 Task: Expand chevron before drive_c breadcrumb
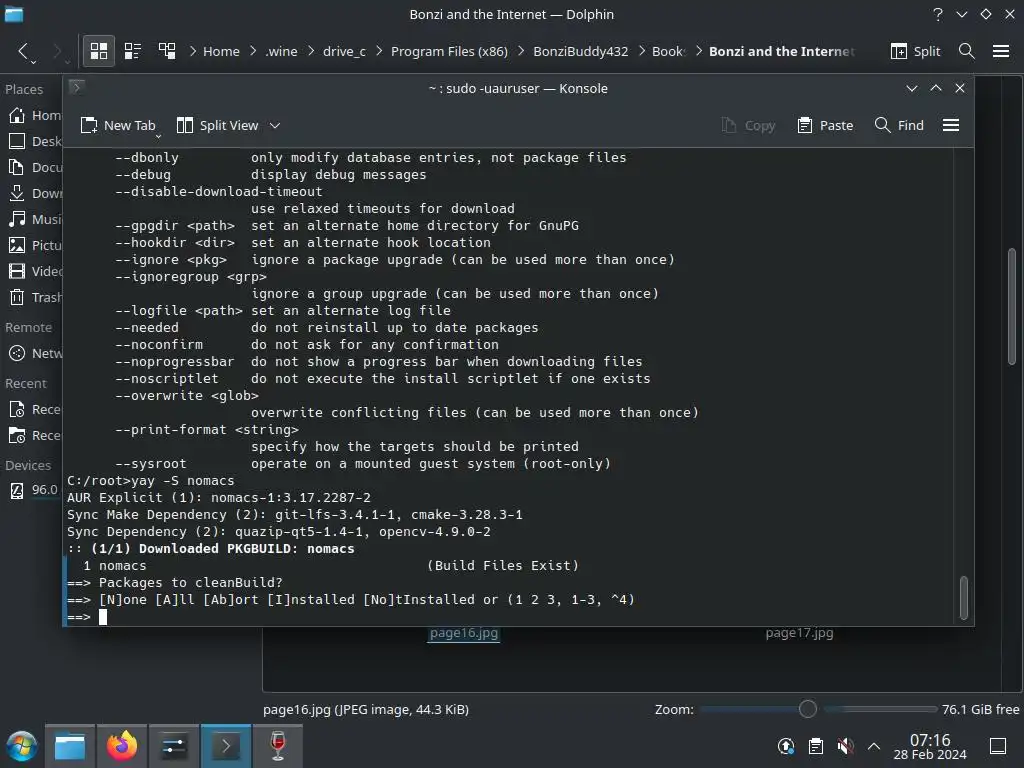point(311,51)
